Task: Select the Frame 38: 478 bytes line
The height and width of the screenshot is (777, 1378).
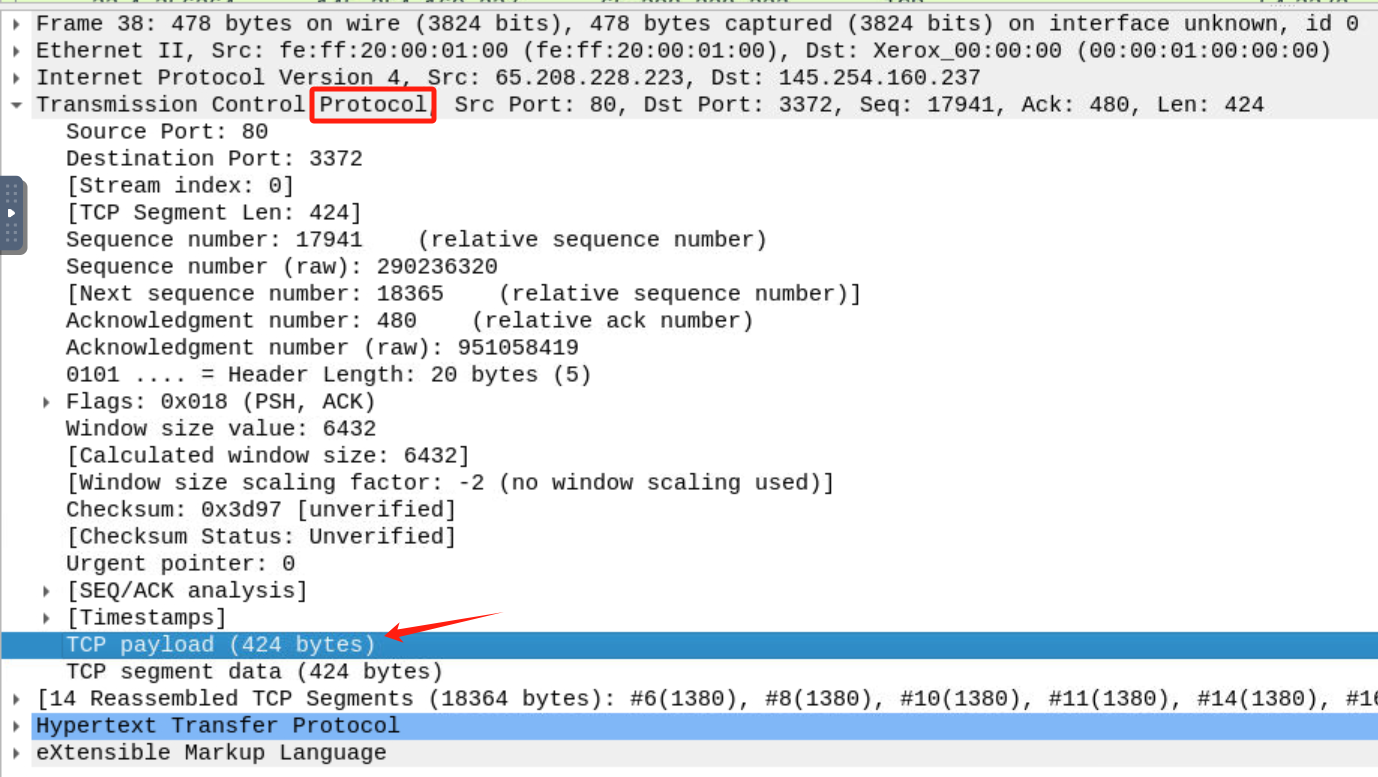Action: 697,23
